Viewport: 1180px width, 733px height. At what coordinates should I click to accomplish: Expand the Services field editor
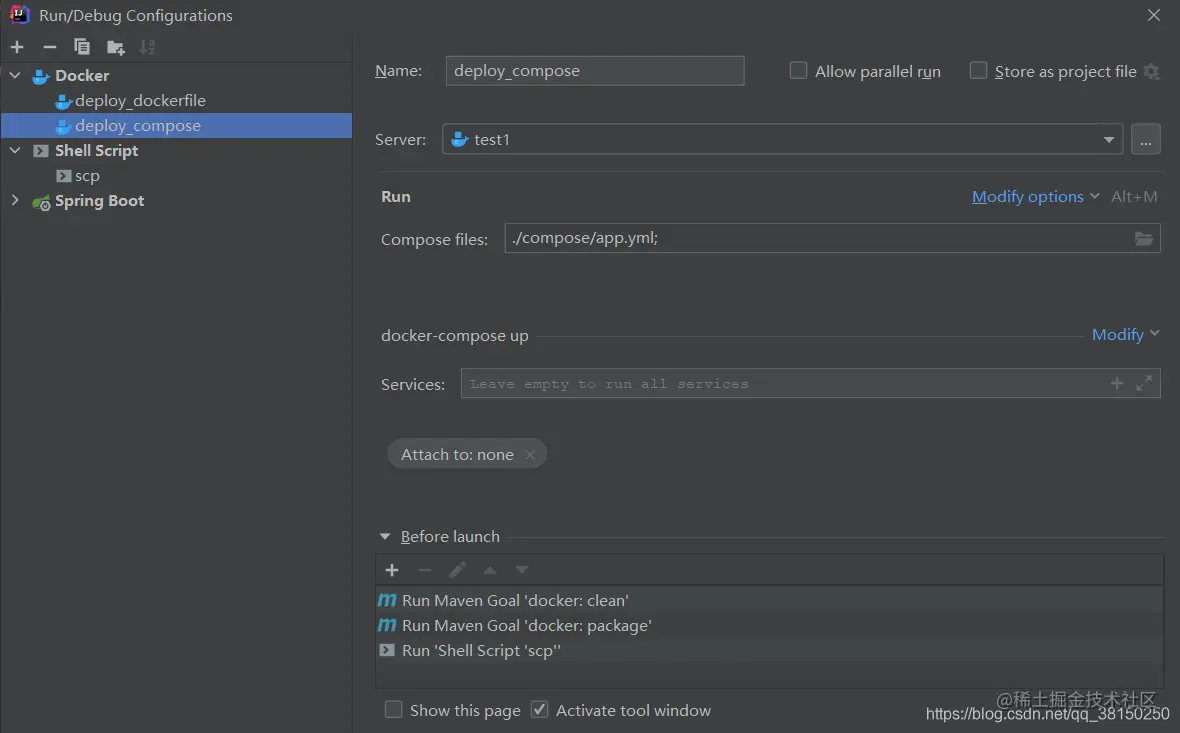(x=1144, y=383)
